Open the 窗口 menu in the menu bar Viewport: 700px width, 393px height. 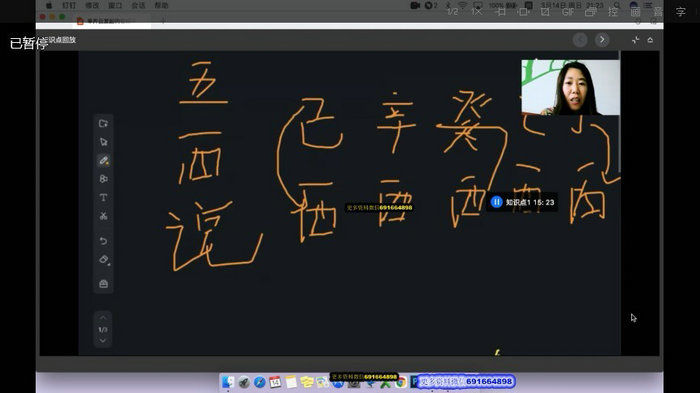115,5
